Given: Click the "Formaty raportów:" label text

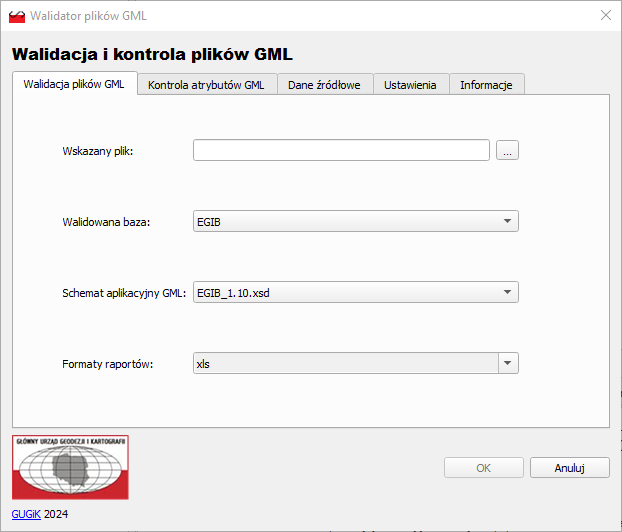Looking at the screenshot, I should [107, 365].
